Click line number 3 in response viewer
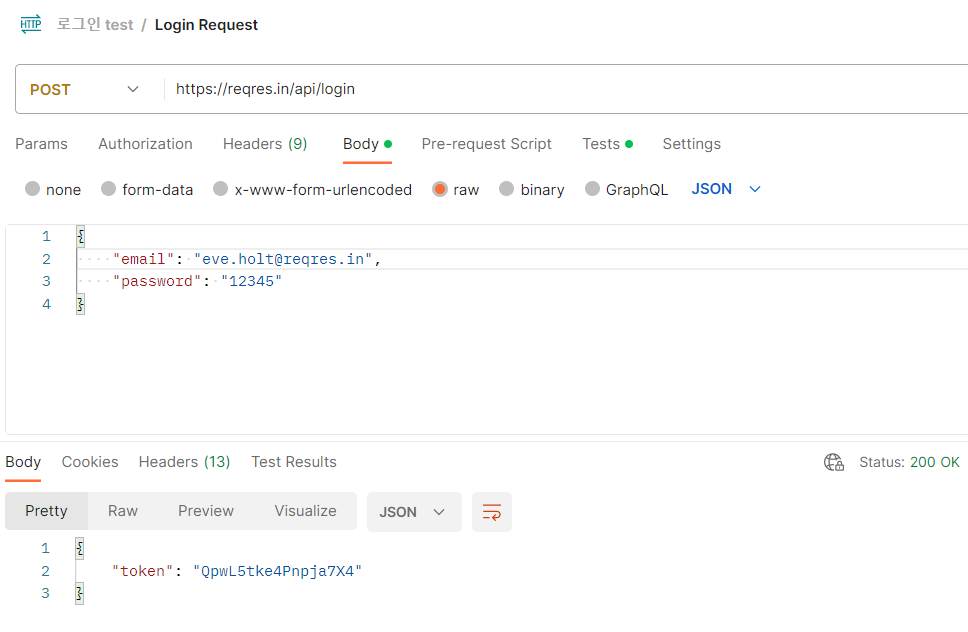The image size is (968, 632). (45, 594)
